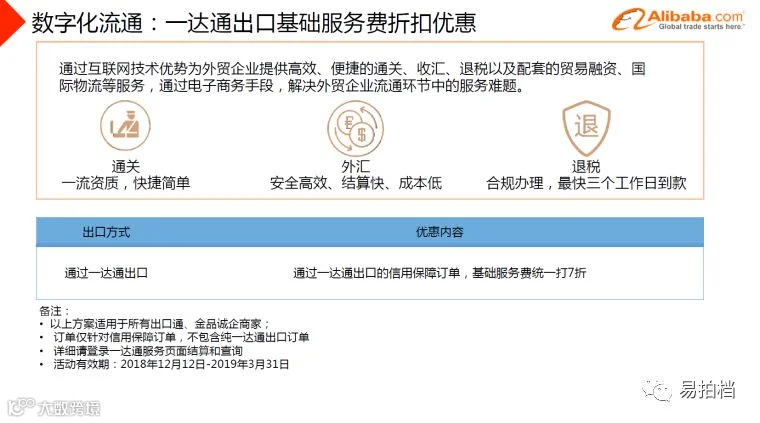Click the cell about 基础服务费统一打7折
Screen dimensions: 760x423
pos(440,273)
